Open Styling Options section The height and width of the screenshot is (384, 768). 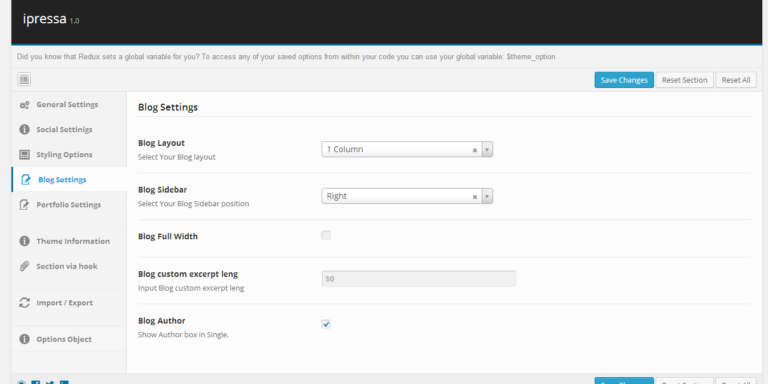[69, 154]
